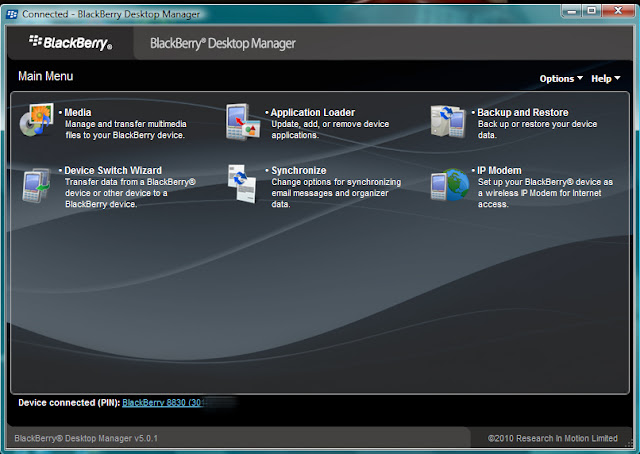Click 'Device connected (PIN):' label
Viewport: 640px width, 454px height.
(x=69, y=403)
